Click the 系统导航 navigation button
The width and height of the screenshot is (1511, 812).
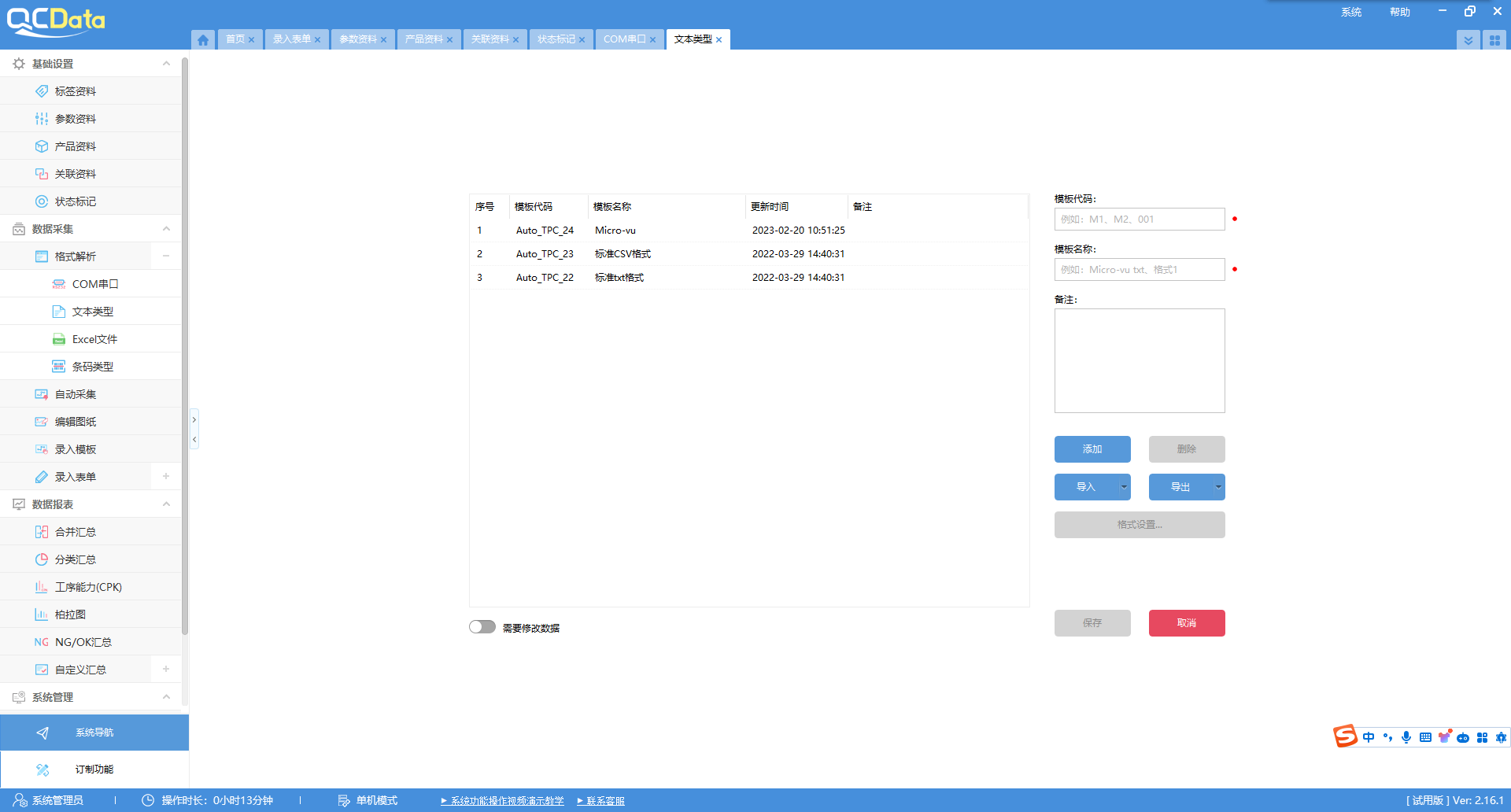(x=94, y=733)
